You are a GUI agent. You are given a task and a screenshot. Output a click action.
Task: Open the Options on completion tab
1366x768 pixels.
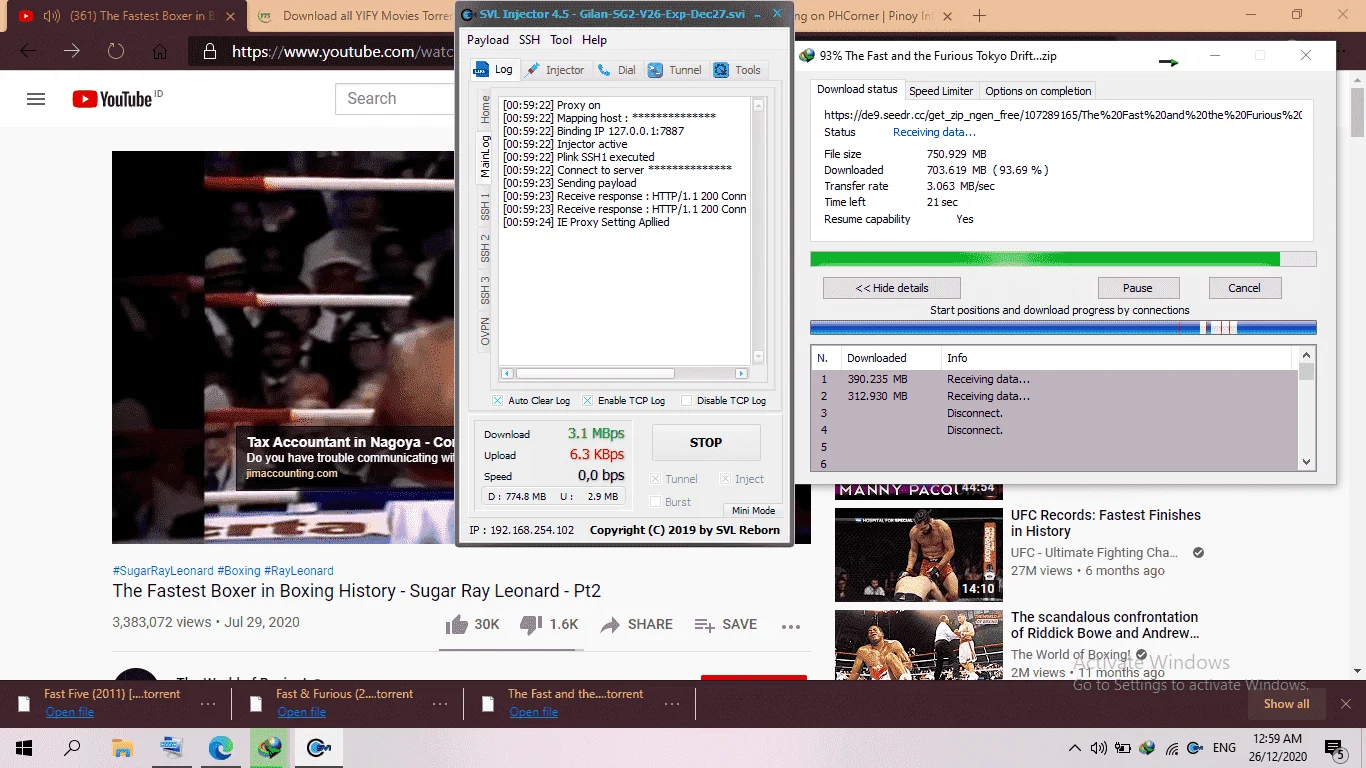click(x=1038, y=91)
